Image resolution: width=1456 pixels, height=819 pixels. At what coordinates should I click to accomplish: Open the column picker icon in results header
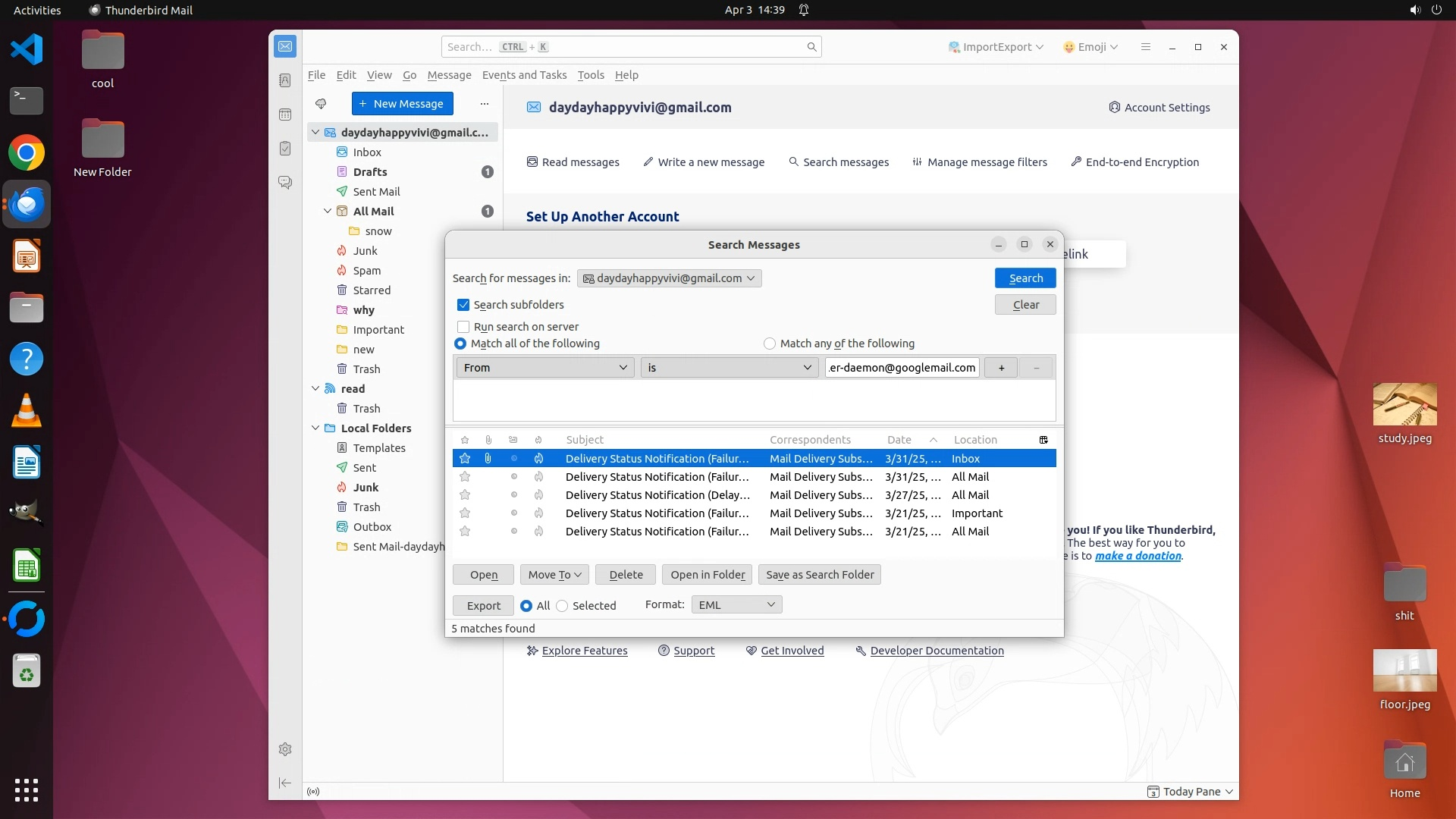pyautogui.click(x=1043, y=440)
